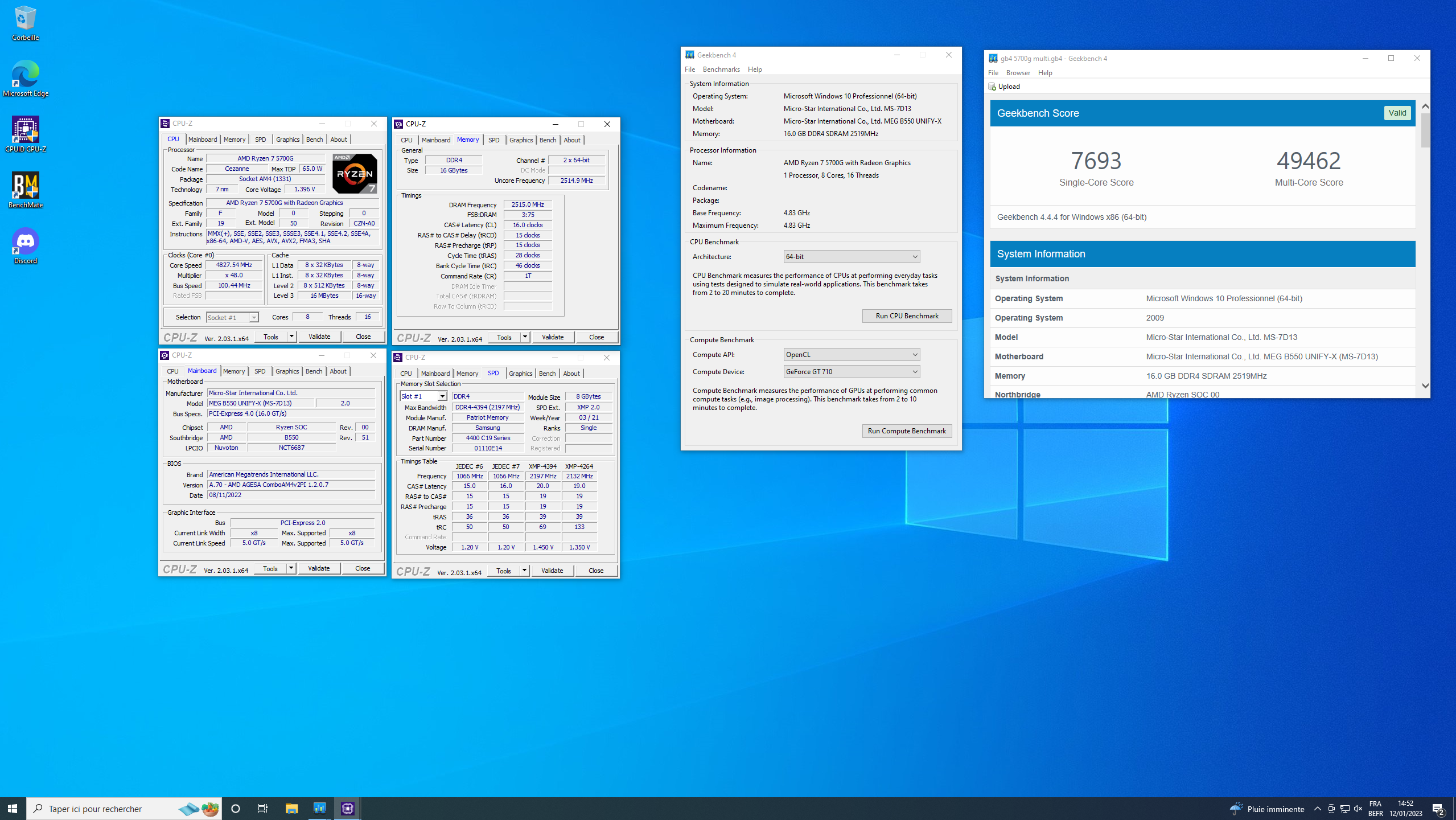Click the 49462 Multi-Core Score
This screenshot has height=820, width=1456.
tap(1309, 161)
